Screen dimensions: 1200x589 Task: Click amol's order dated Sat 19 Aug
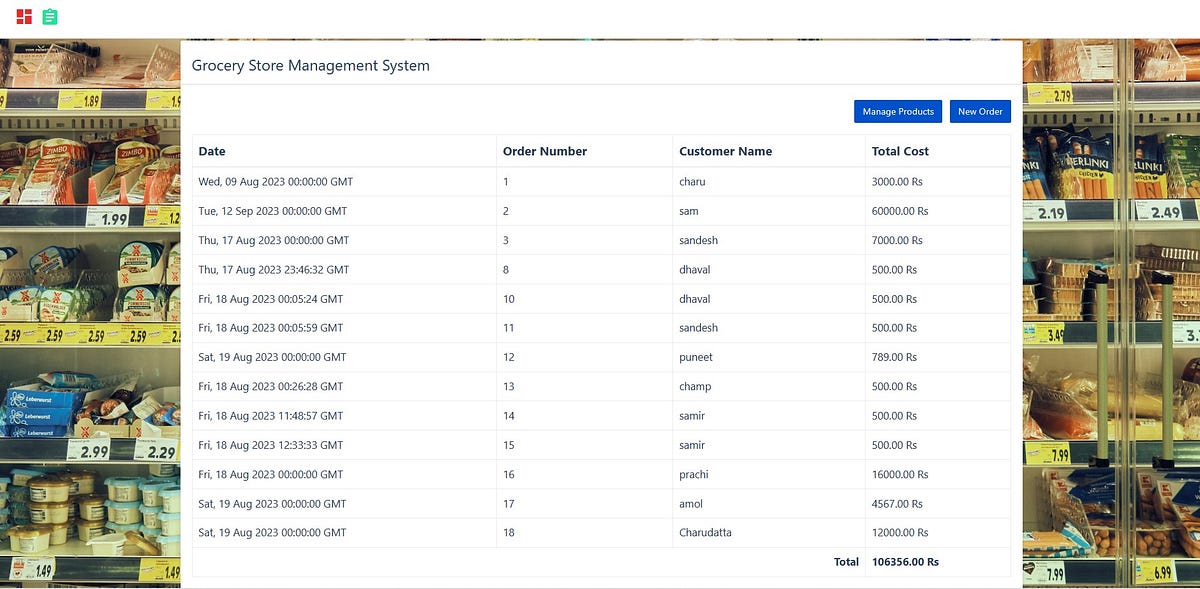(x=600, y=503)
